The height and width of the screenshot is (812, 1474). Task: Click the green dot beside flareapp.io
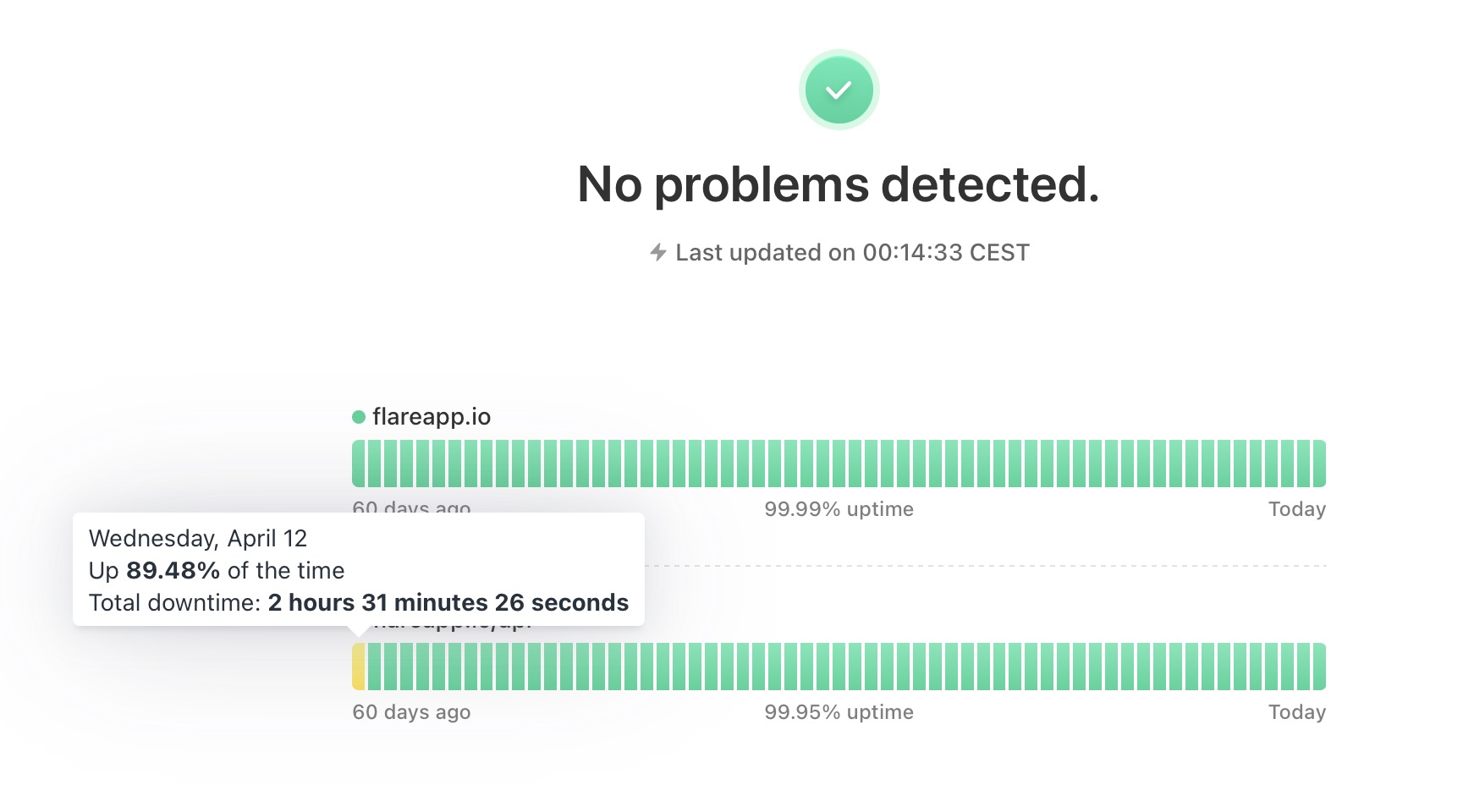click(359, 416)
